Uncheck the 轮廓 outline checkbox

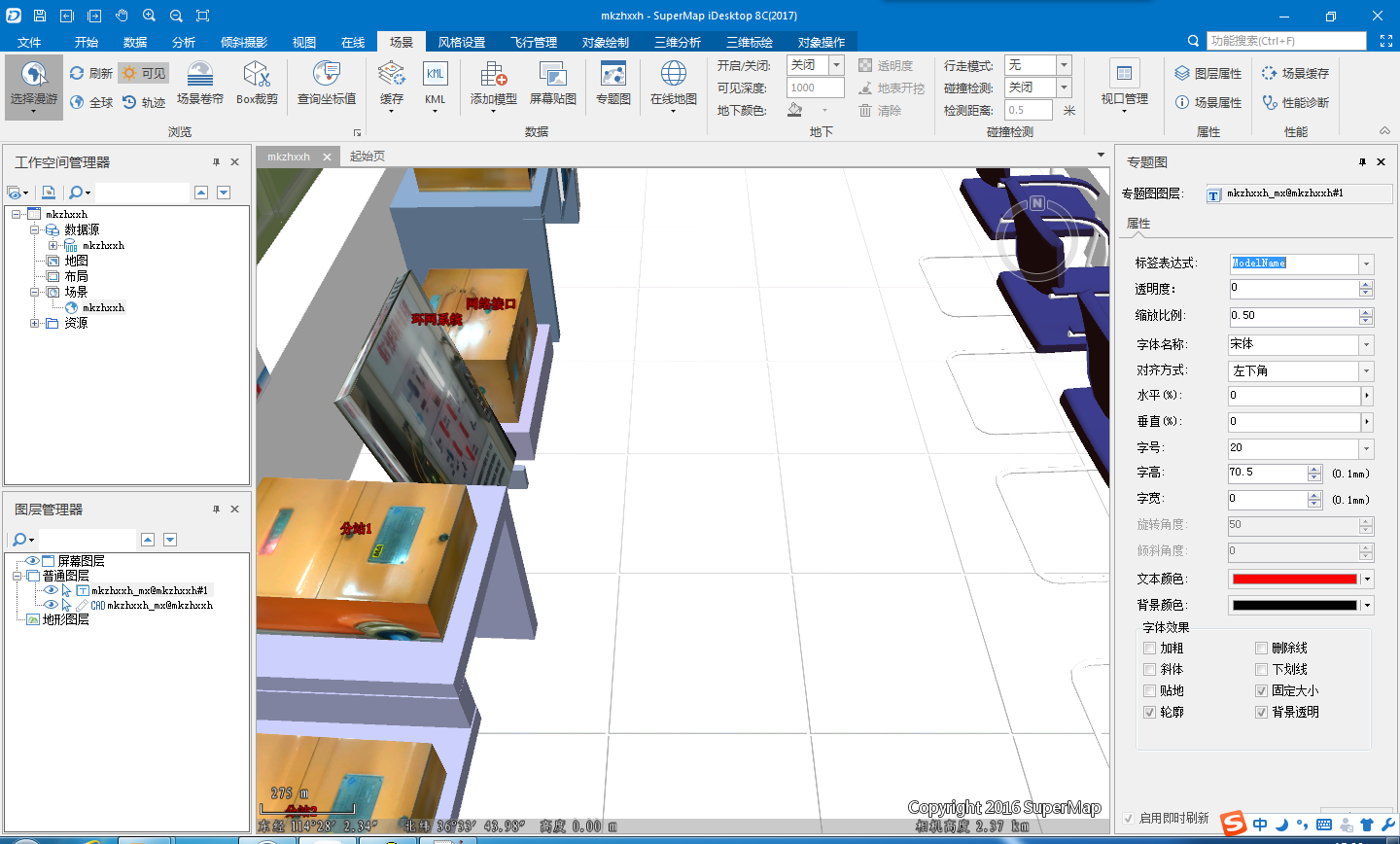(1150, 712)
